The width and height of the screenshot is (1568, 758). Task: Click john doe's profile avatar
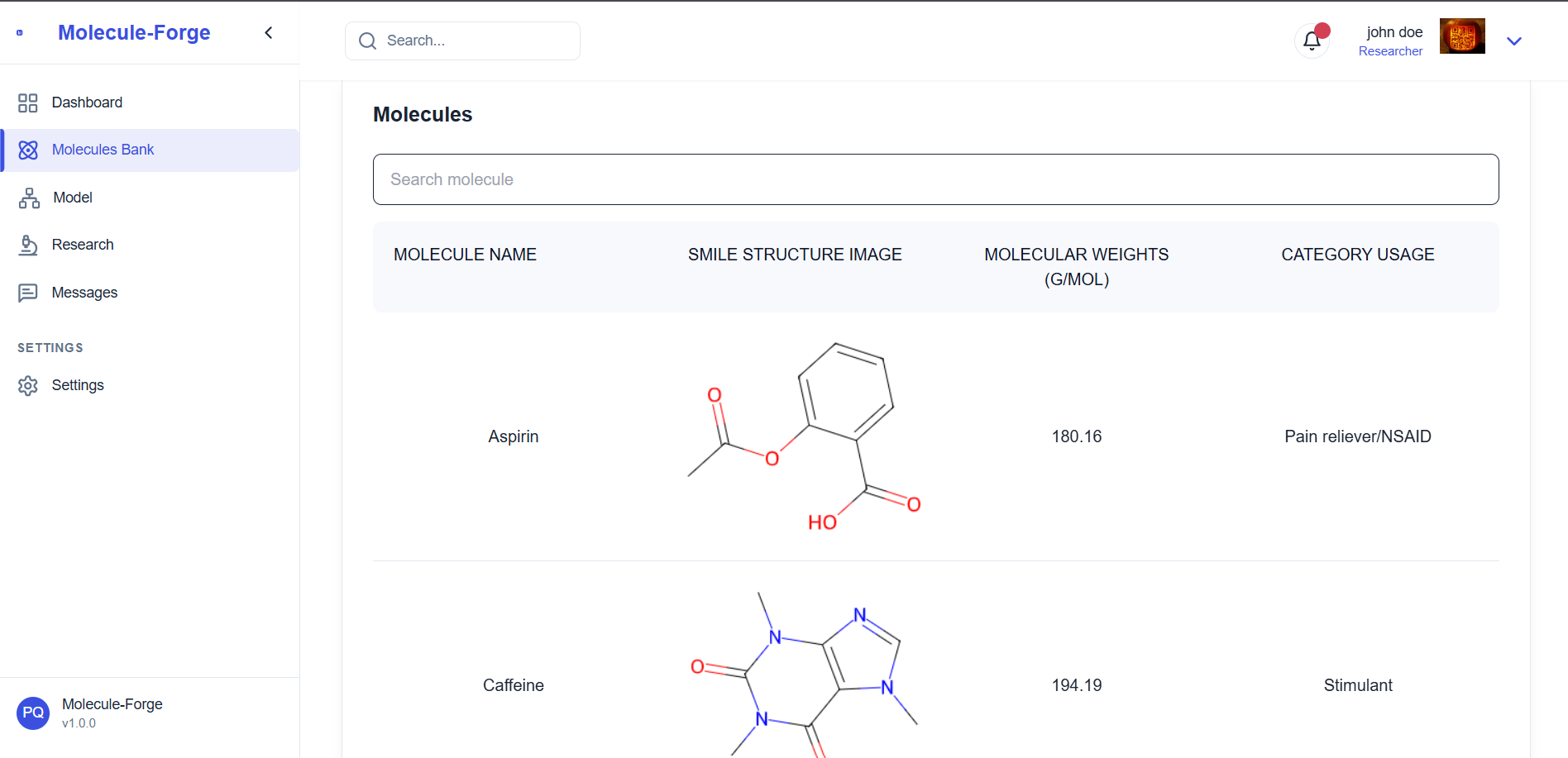pyautogui.click(x=1461, y=36)
